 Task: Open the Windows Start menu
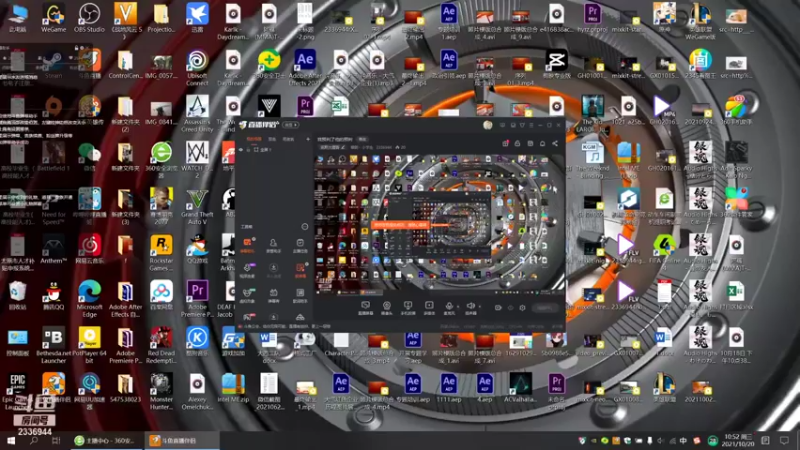(11, 440)
